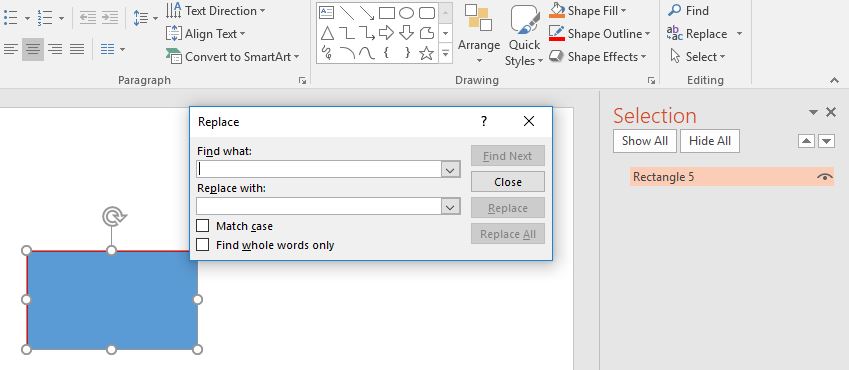Open the Arrange menu
This screenshot has width=849, height=370.
pyautogui.click(x=479, y=35)
